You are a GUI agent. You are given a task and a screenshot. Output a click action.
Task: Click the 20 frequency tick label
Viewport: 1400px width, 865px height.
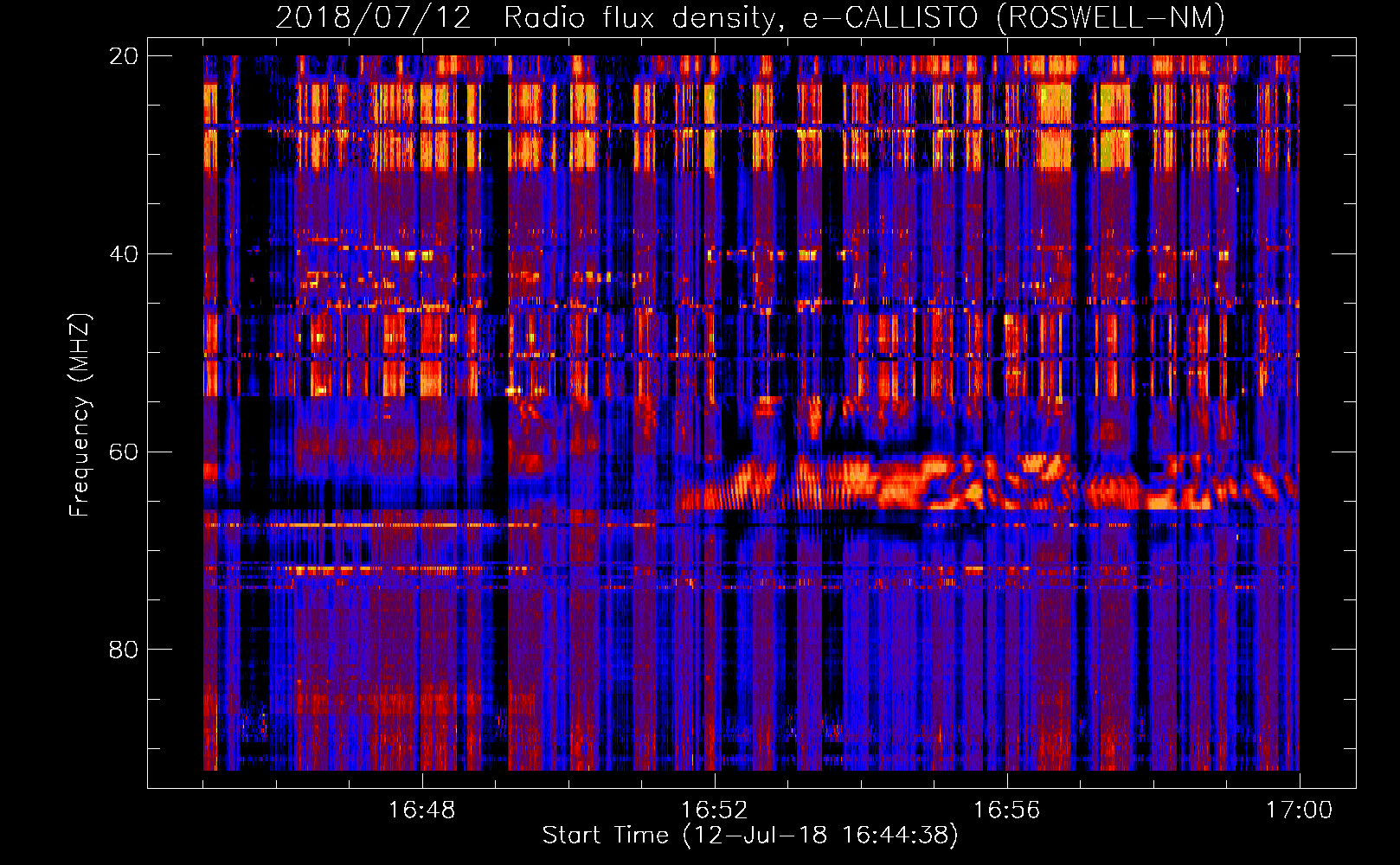tap(123, 56)
